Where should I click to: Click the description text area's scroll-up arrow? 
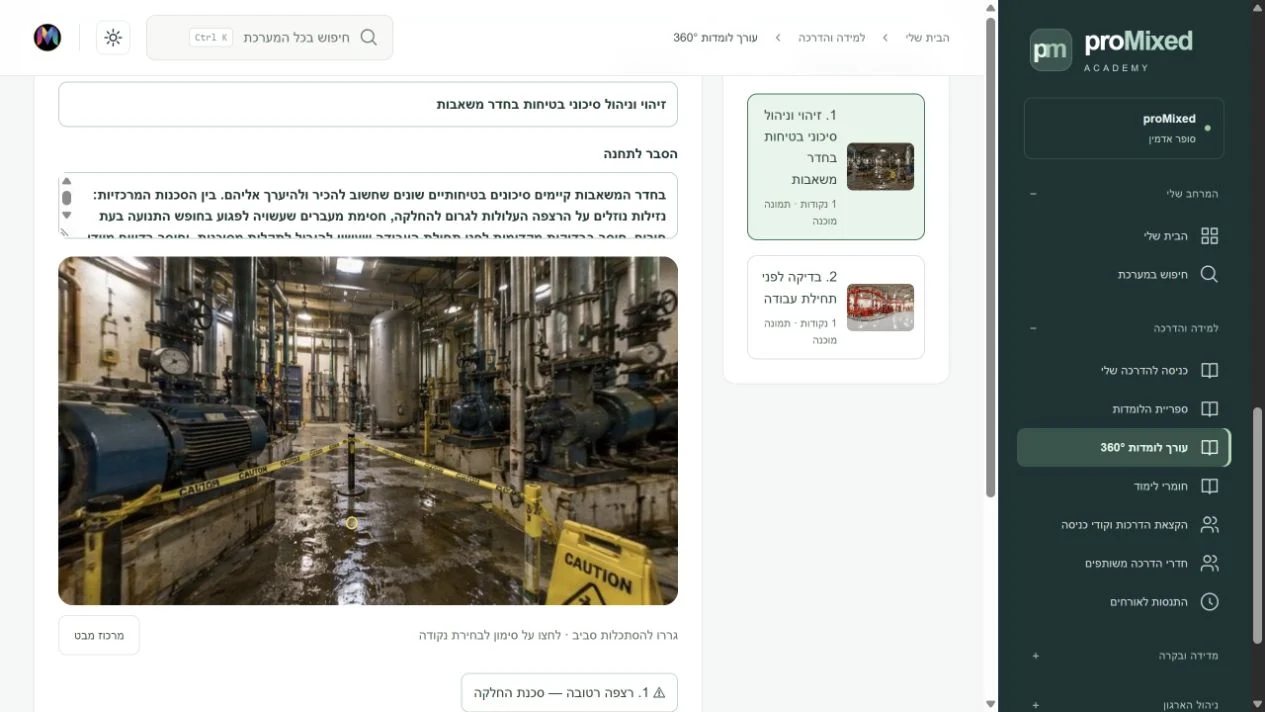(66, 181)
